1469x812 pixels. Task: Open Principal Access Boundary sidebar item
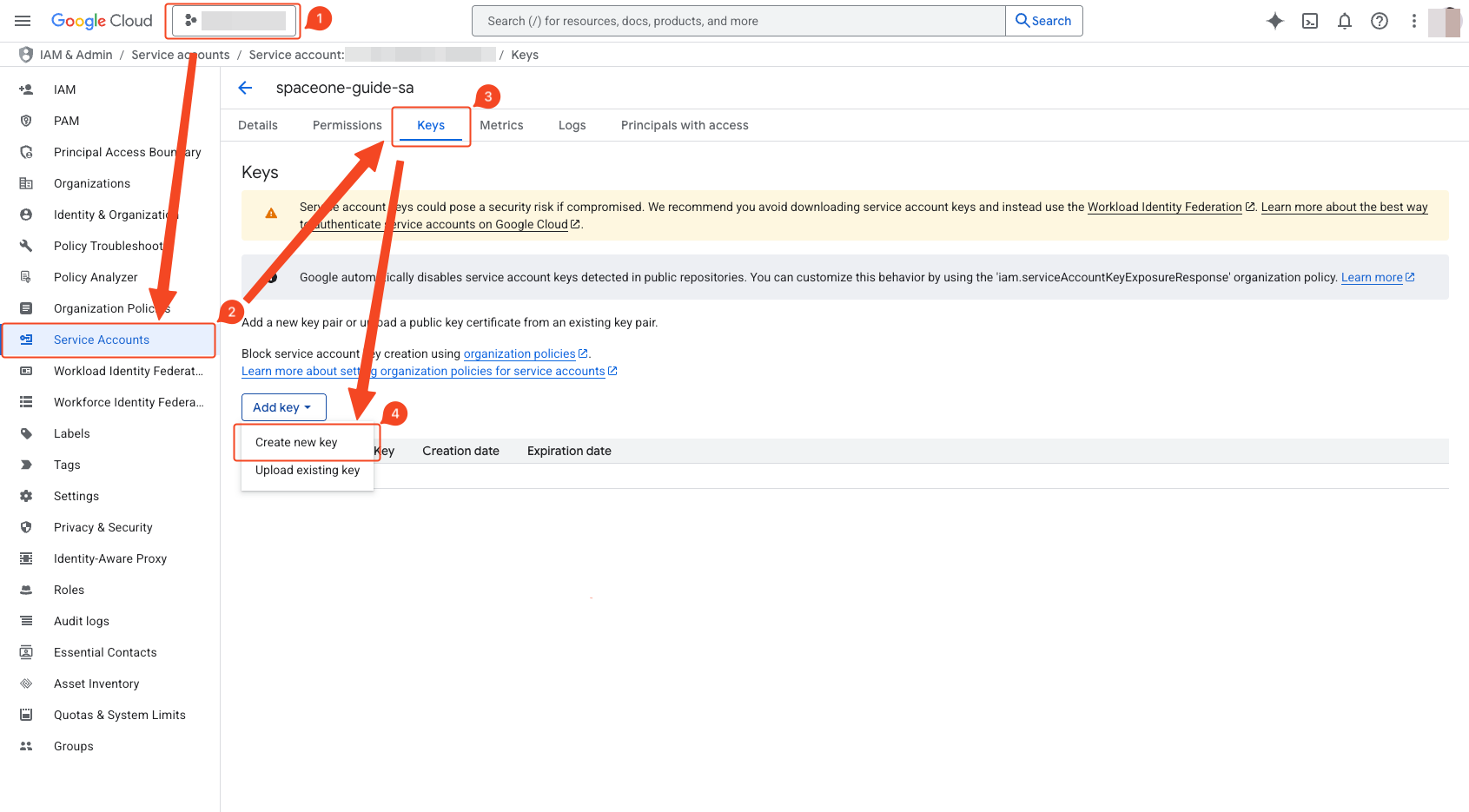(x=110, y=152)
